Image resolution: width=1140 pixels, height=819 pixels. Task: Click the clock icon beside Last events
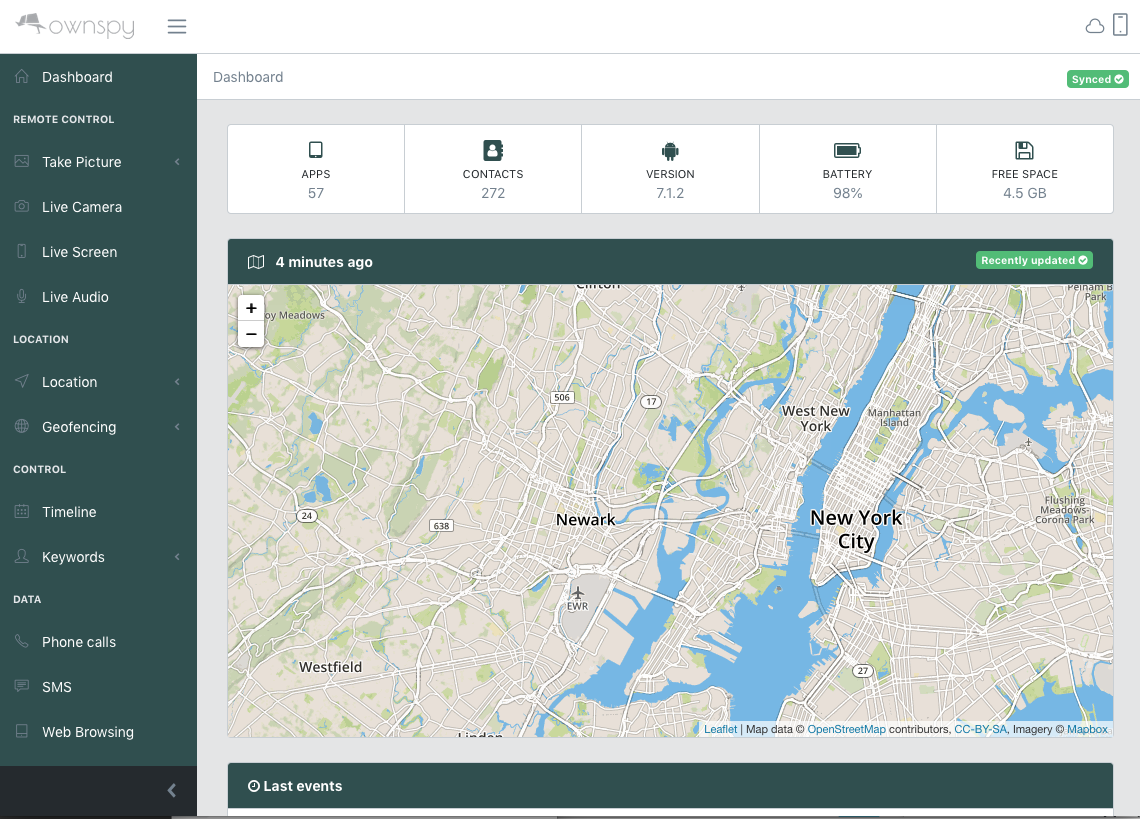(254, 786)
